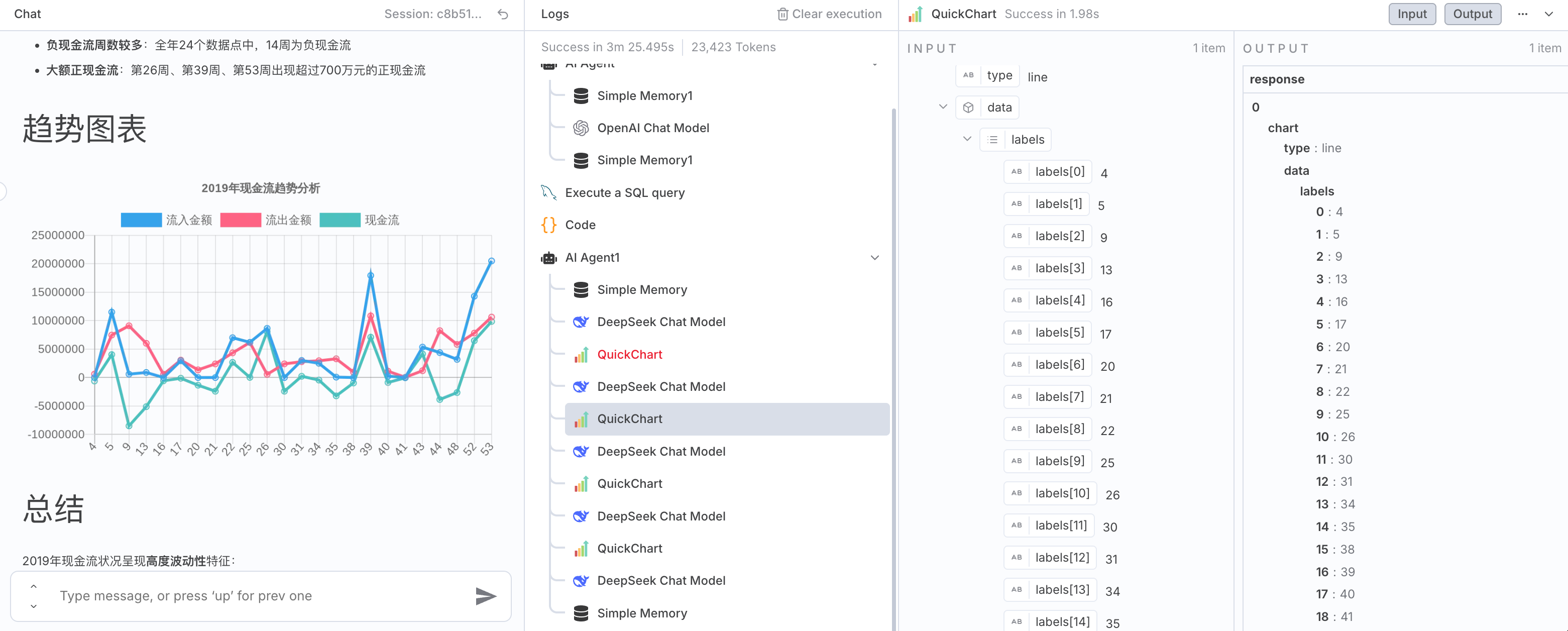Switch to the Input tab
The width and height of the screenshot is (1568, 631).
(x=1412, y=14)
